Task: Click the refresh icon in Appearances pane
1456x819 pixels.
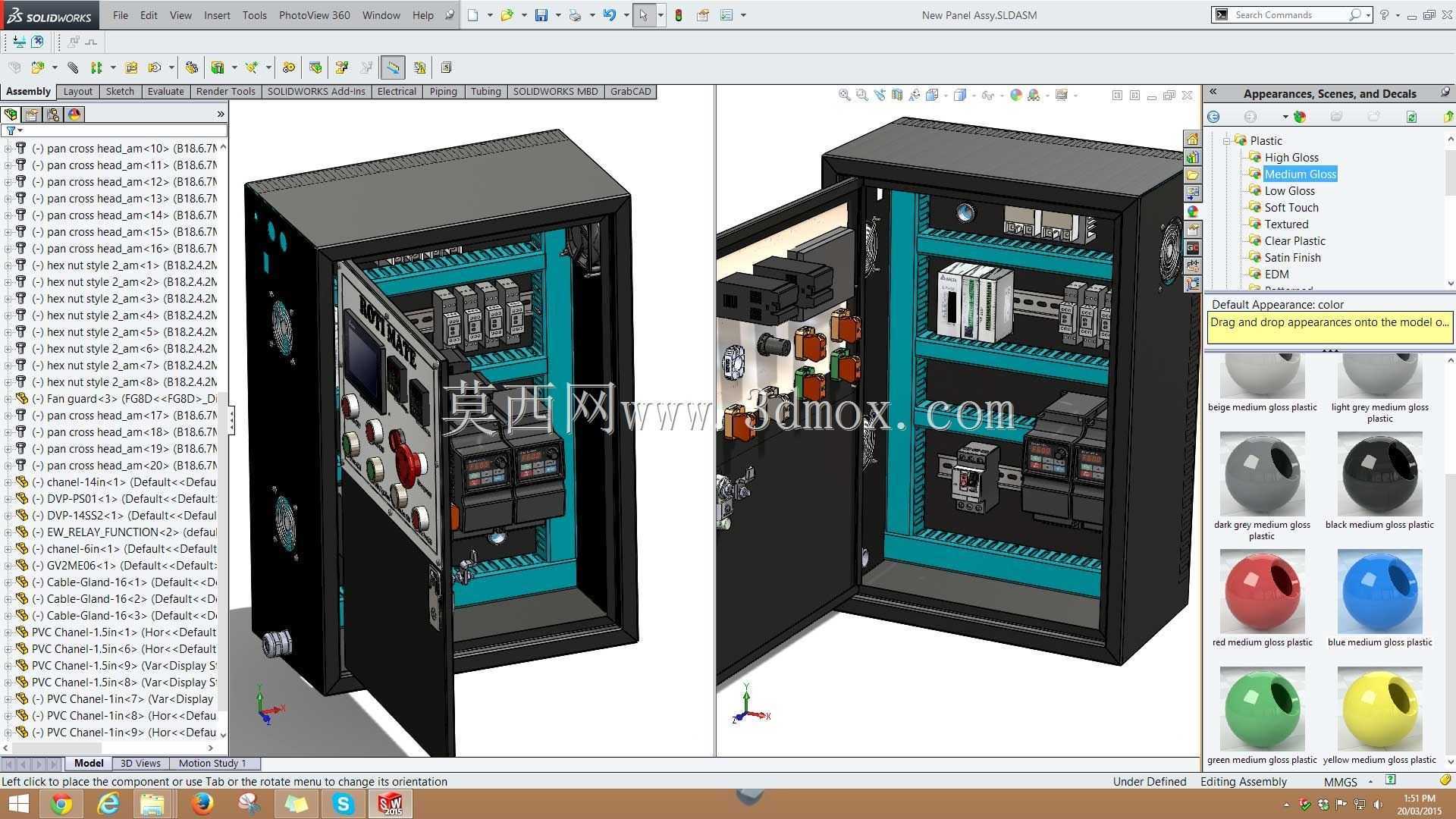Action: [1411, 117]
